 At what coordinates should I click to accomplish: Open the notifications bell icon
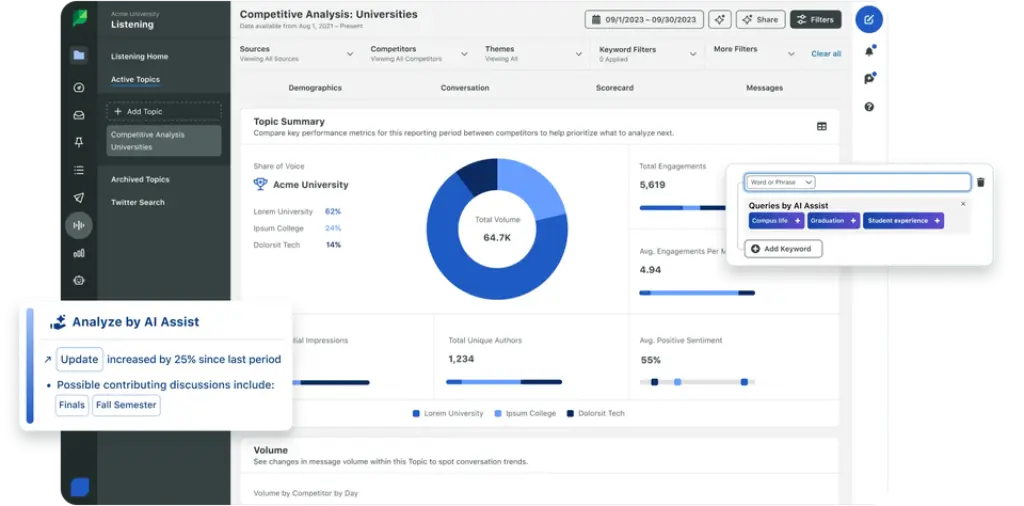point(869,51)
